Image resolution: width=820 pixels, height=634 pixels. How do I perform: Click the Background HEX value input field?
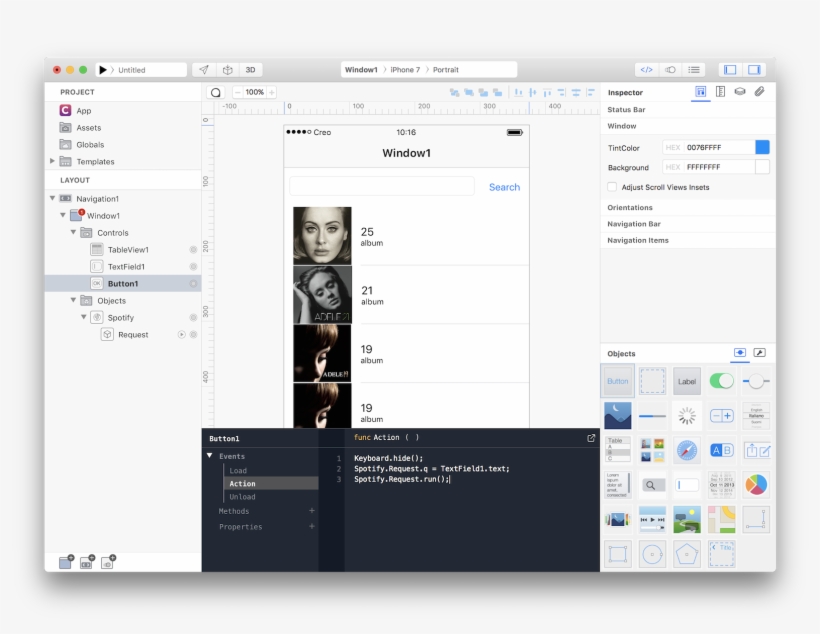click(712, 167)
